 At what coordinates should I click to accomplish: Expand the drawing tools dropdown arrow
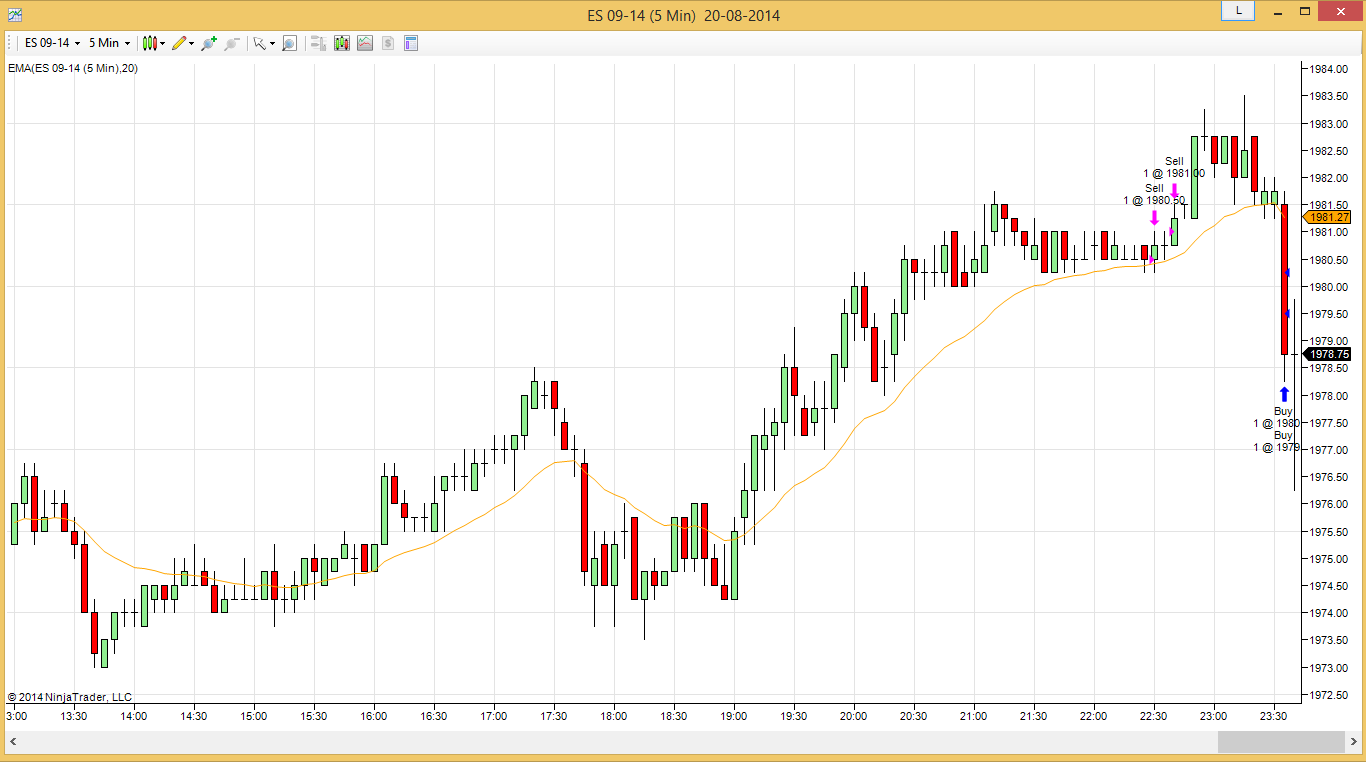pos(191,44)
